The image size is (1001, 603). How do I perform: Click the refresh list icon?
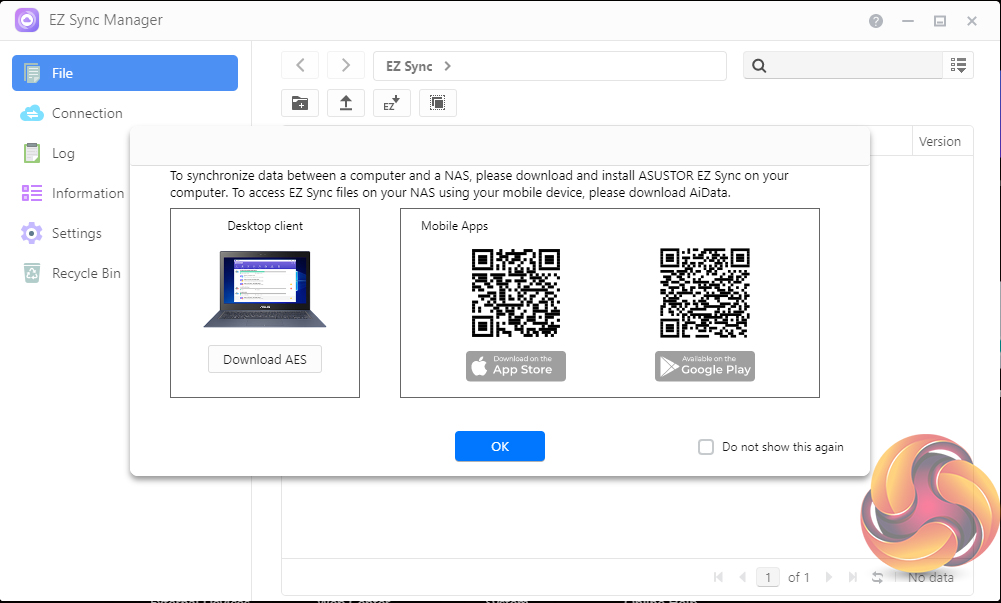(878, 577)
